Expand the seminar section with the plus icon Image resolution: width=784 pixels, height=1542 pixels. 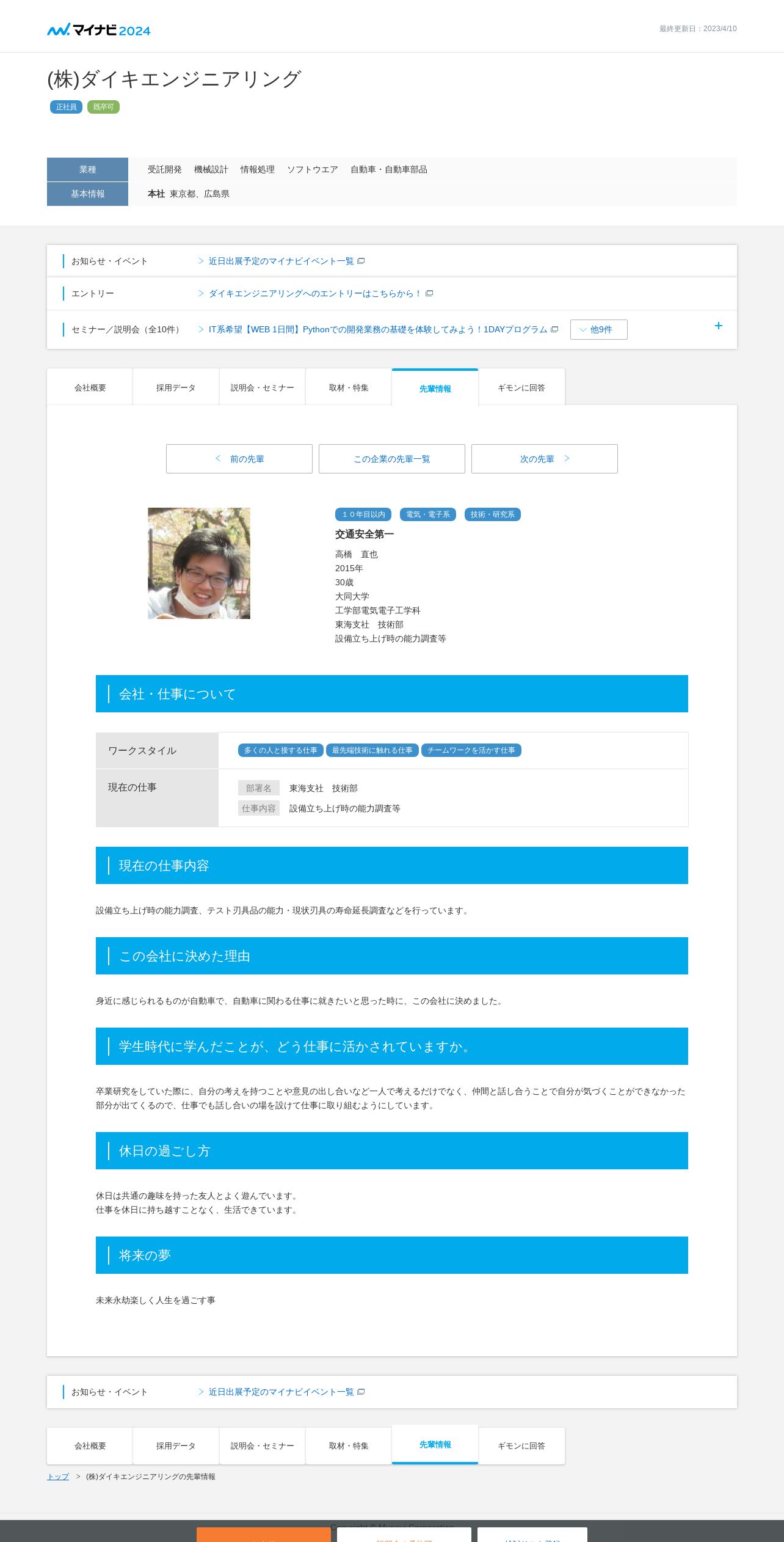pyautogui.click(x=719, y=326)
